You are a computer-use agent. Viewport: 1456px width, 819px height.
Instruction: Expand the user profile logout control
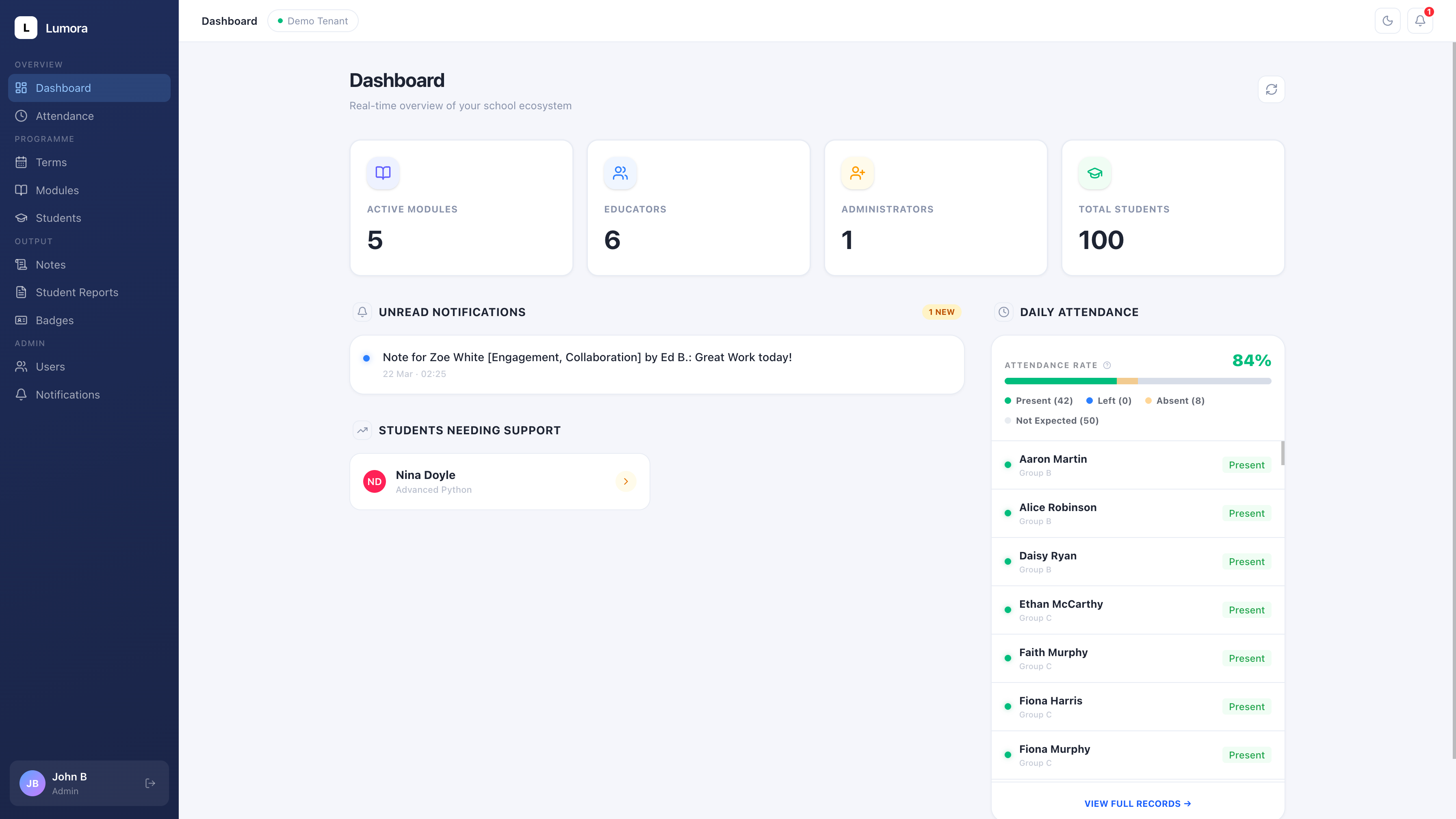point(150,783)
